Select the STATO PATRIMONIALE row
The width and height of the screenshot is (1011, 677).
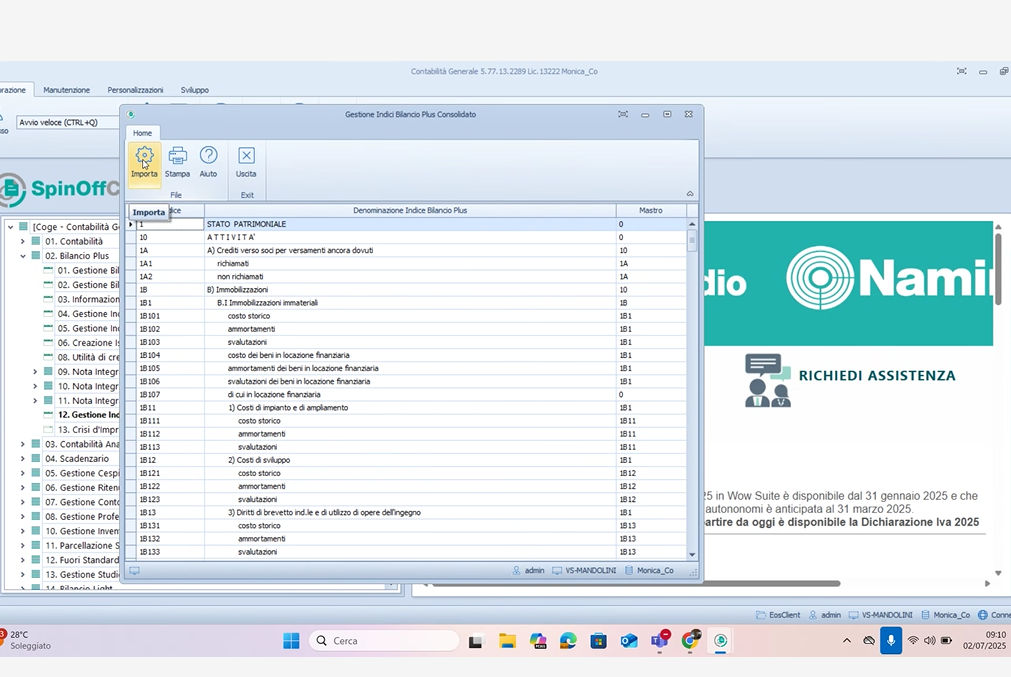click(x=411, y=224)
